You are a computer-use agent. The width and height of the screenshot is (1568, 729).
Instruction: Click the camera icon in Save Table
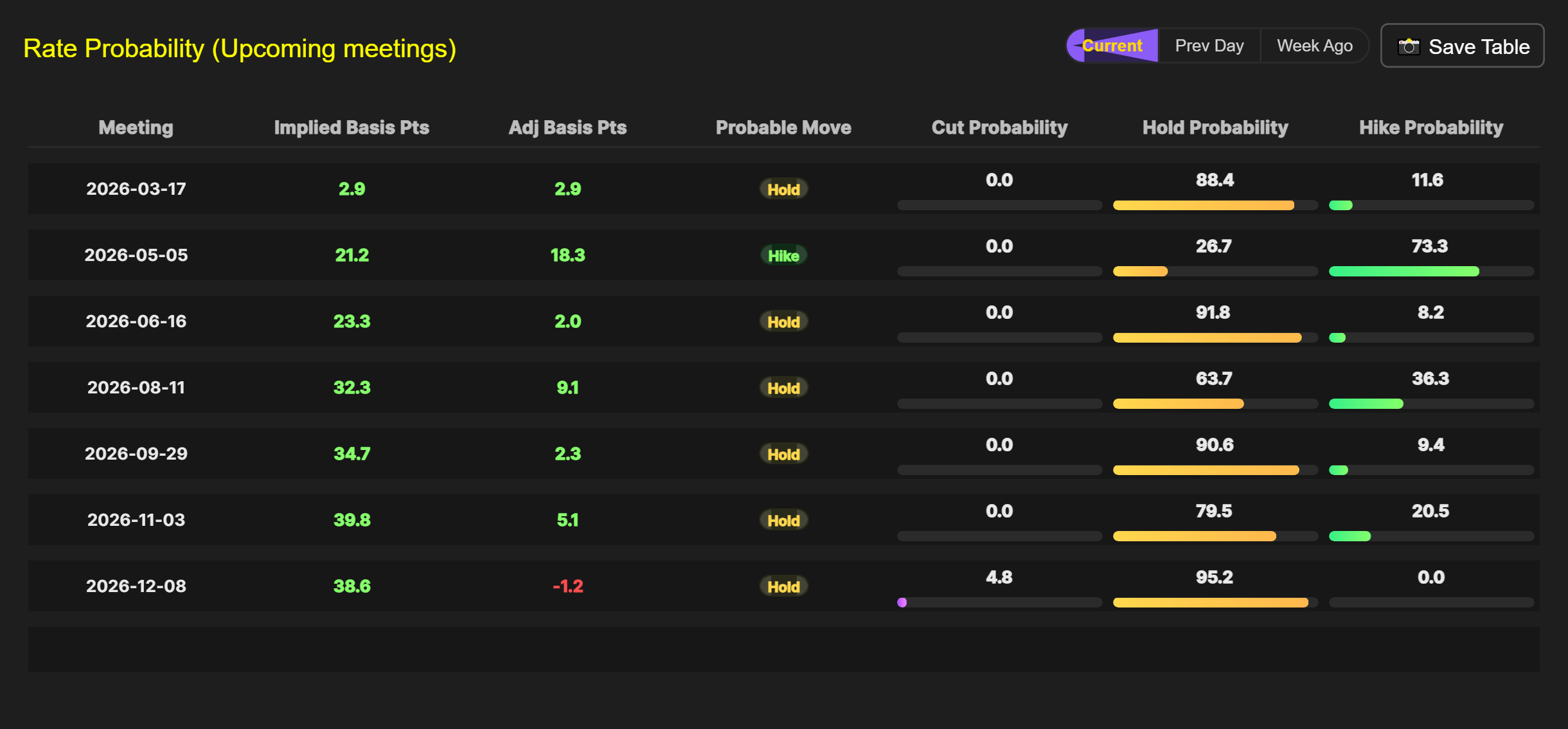(x=1409, y=46)
